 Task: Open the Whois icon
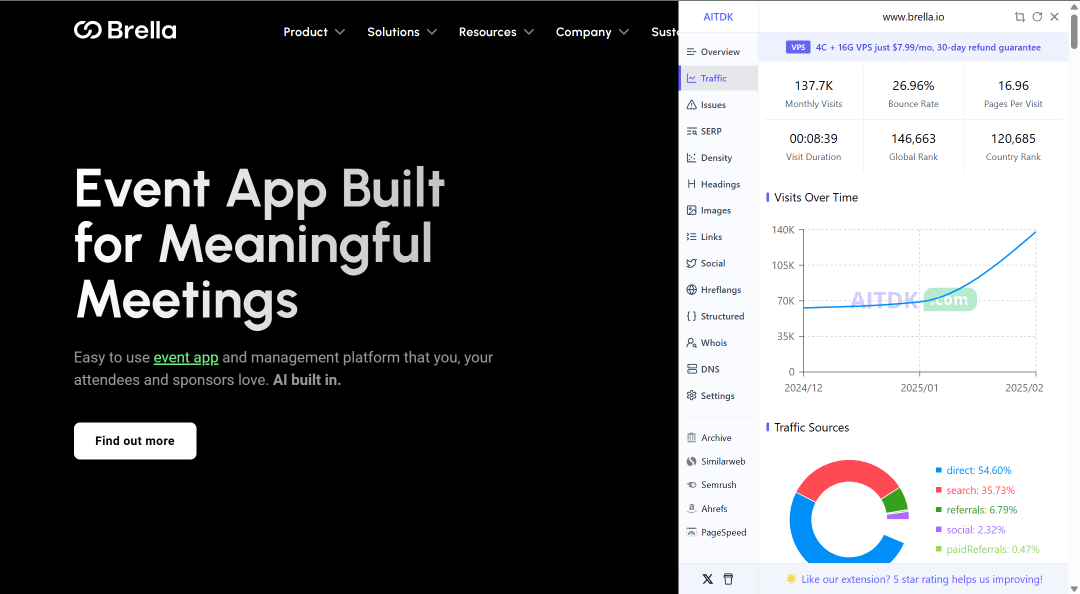692,342
